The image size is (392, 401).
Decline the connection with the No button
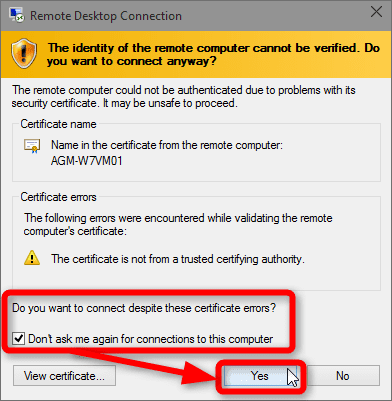click(x=343, y=376)
